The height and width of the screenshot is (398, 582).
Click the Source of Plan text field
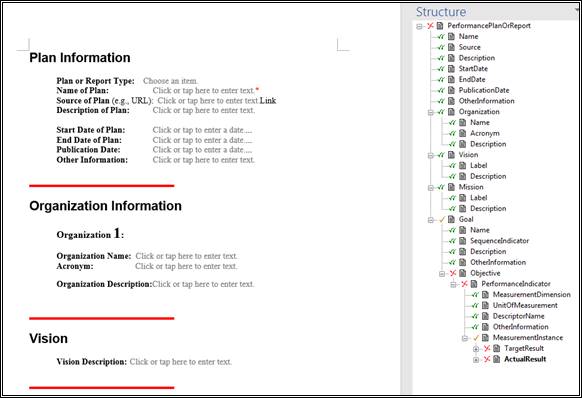[x=208, y=101]
